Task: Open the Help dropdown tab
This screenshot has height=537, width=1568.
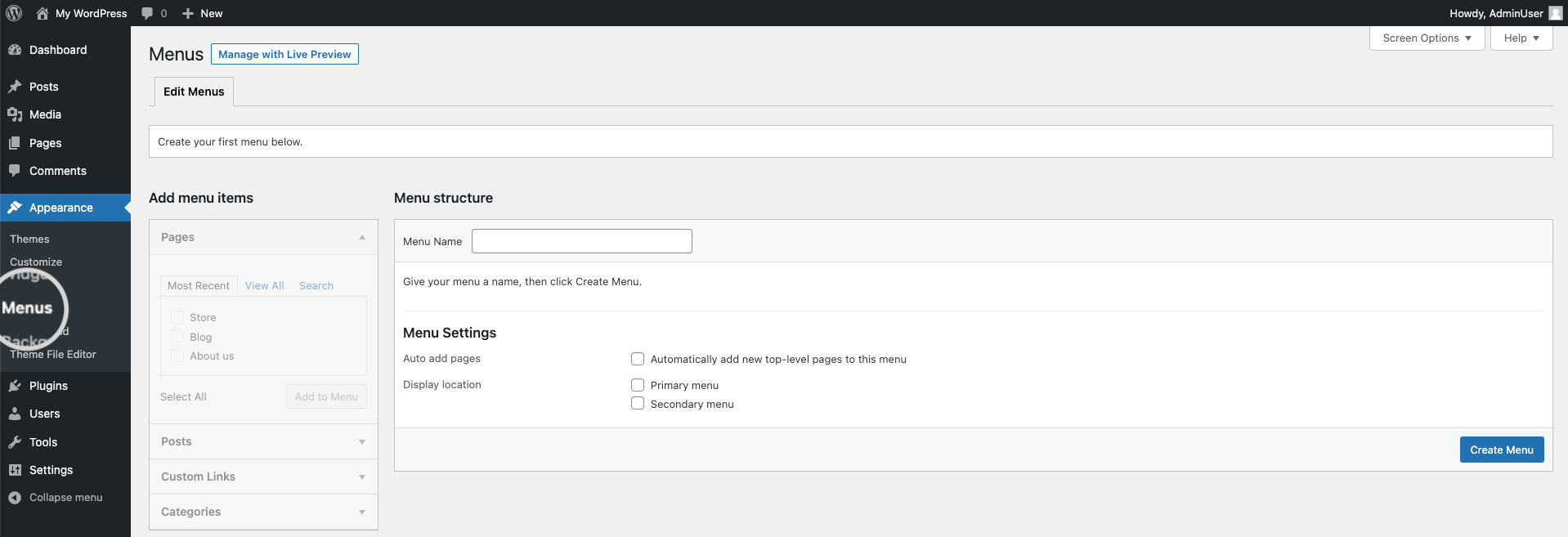Action: click(x=1521, y=38)
